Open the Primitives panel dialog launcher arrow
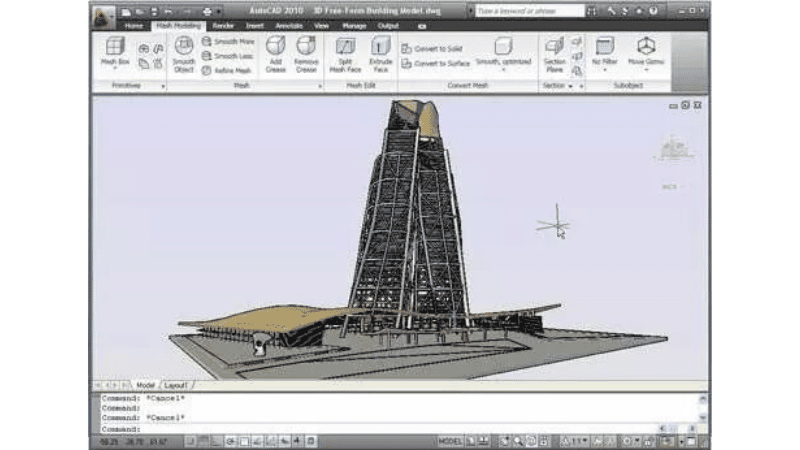The width and height of the screenshot is (800, 450). point(163,86)
